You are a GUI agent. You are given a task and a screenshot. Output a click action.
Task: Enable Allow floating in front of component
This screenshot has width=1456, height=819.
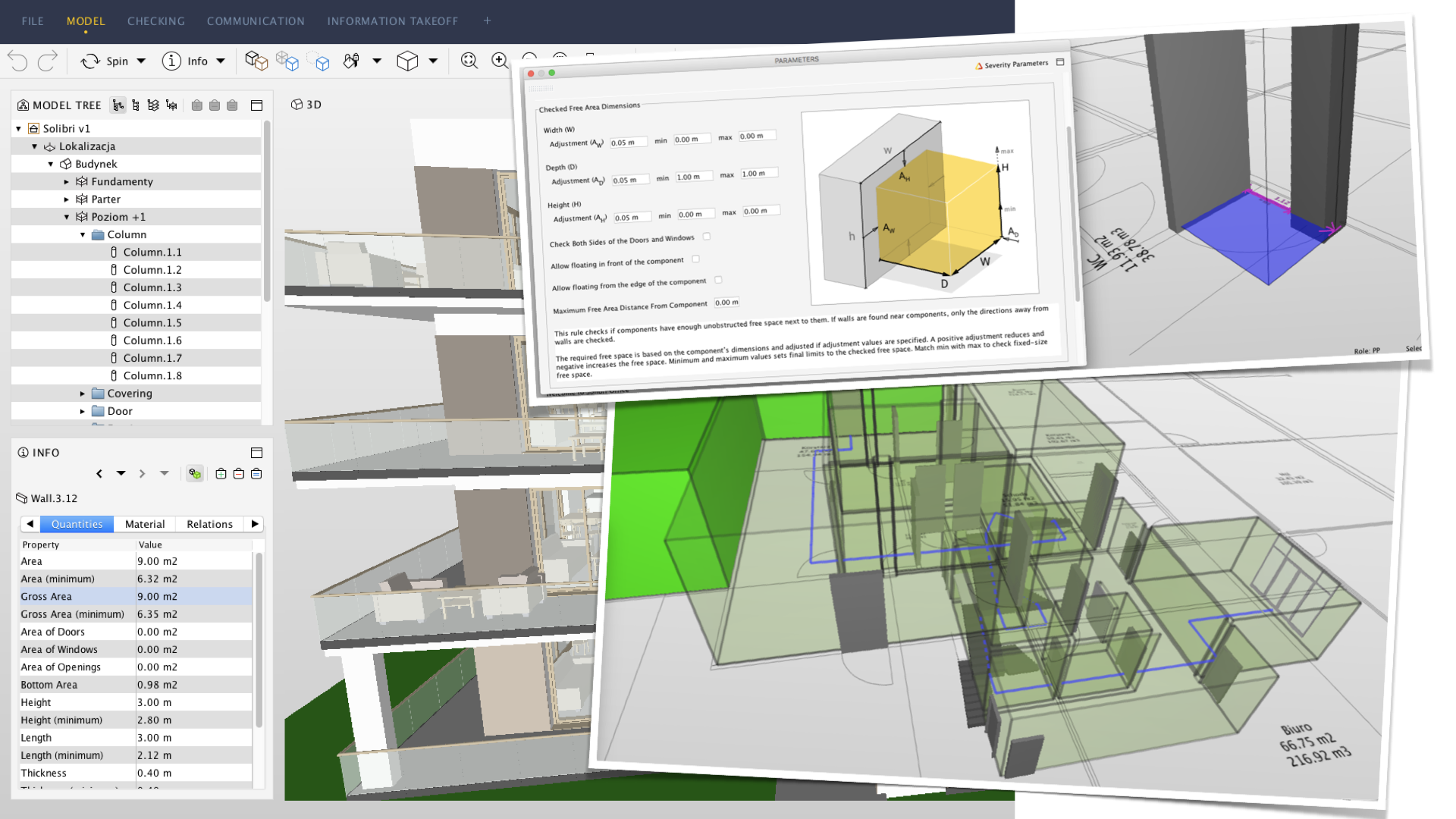point(695,259)
